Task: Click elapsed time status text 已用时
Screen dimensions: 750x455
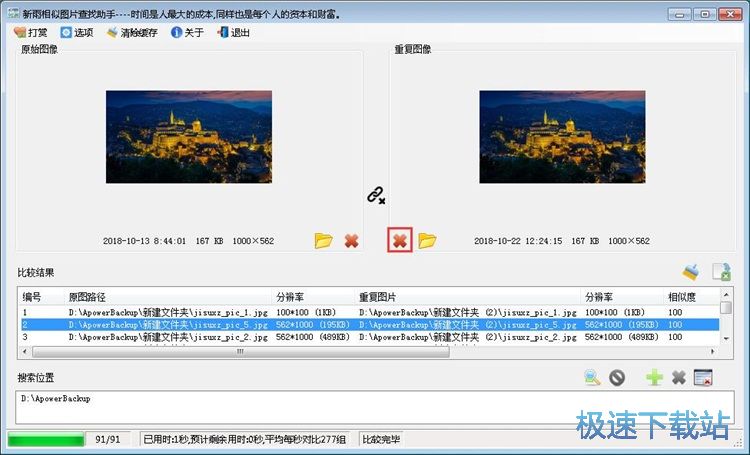Action: tap(244, 439)
